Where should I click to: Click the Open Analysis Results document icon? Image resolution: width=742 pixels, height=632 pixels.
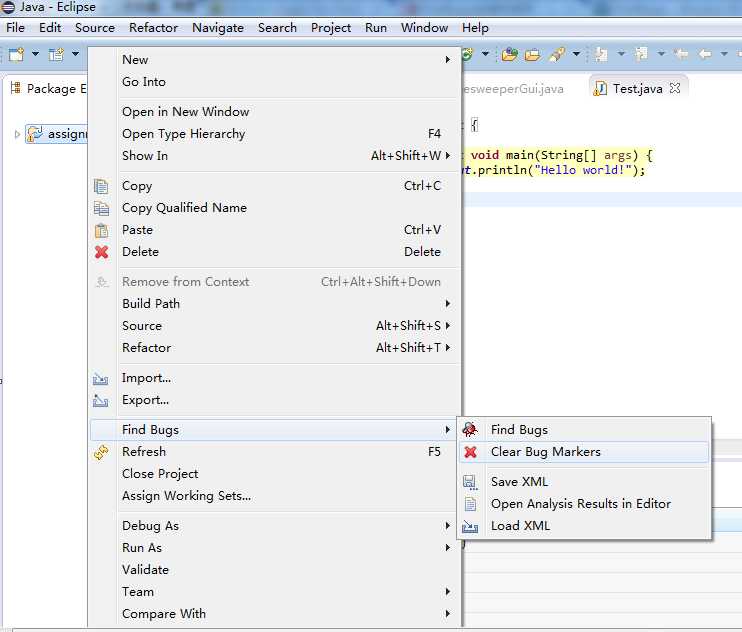pyautogui.click(x=470, y=504)
